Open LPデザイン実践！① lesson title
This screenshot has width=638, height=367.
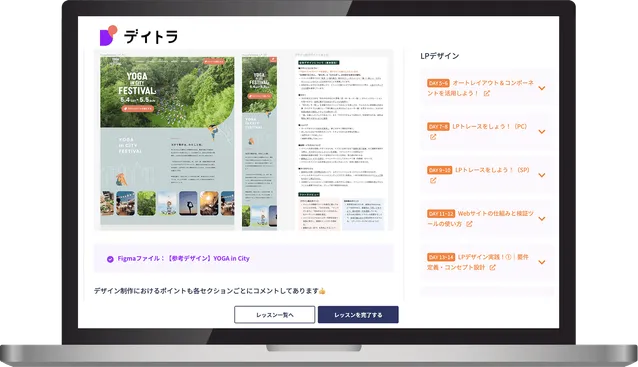point(478,262)
